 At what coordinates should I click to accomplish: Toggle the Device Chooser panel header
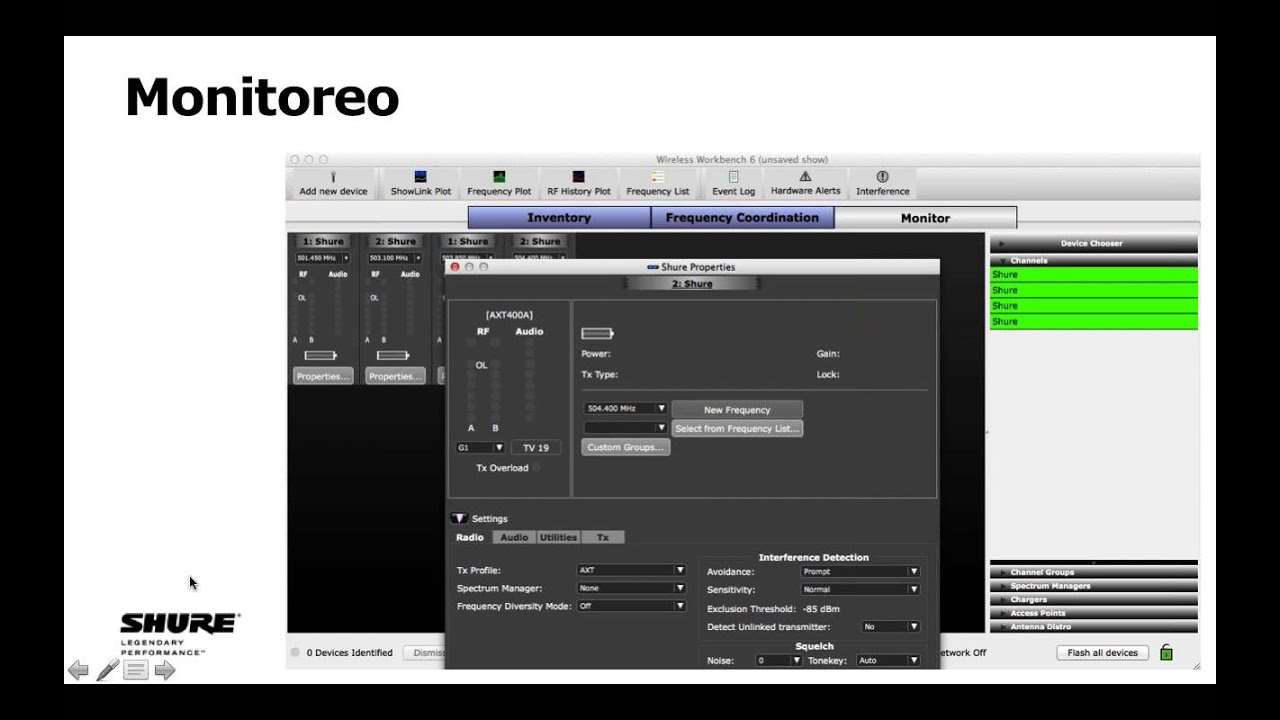(x=1093, y=243)
